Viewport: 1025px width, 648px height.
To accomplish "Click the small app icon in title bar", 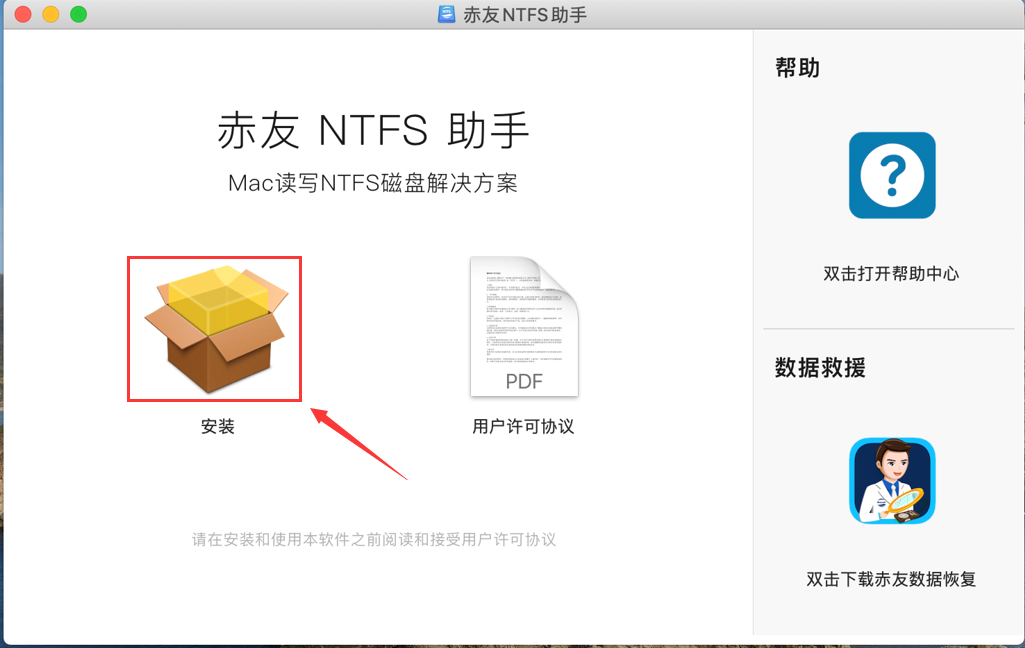I will coord(447,14).
